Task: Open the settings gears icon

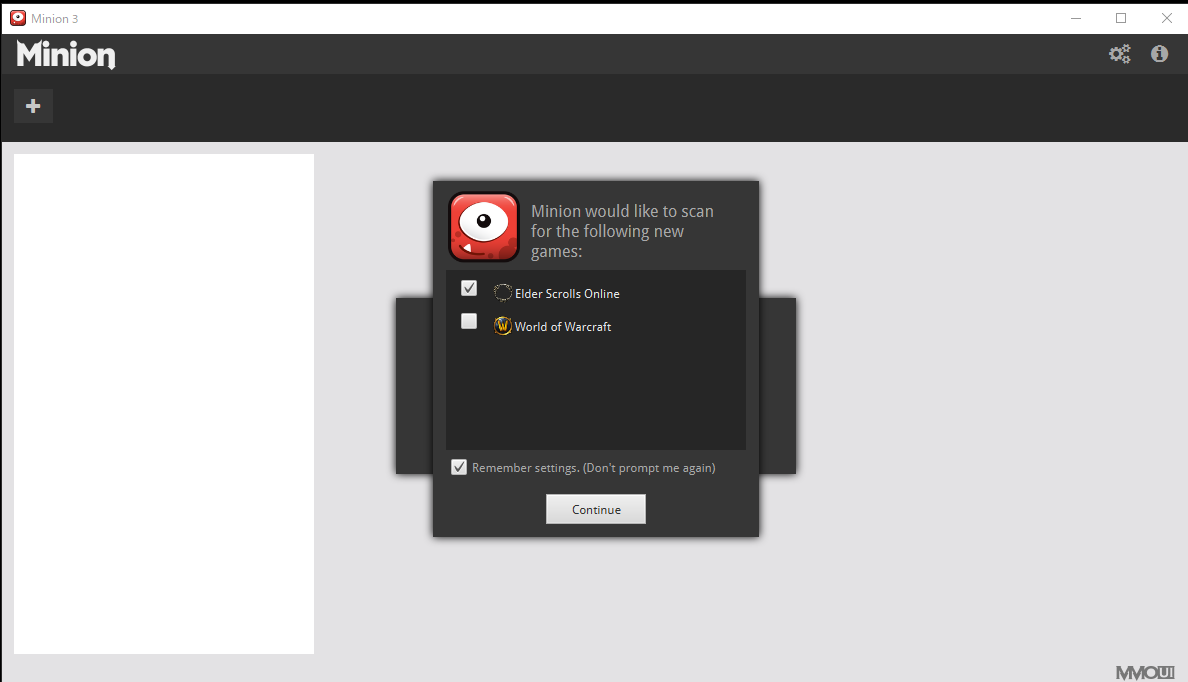Action: pyautogui.click(x=1119, y=54)
